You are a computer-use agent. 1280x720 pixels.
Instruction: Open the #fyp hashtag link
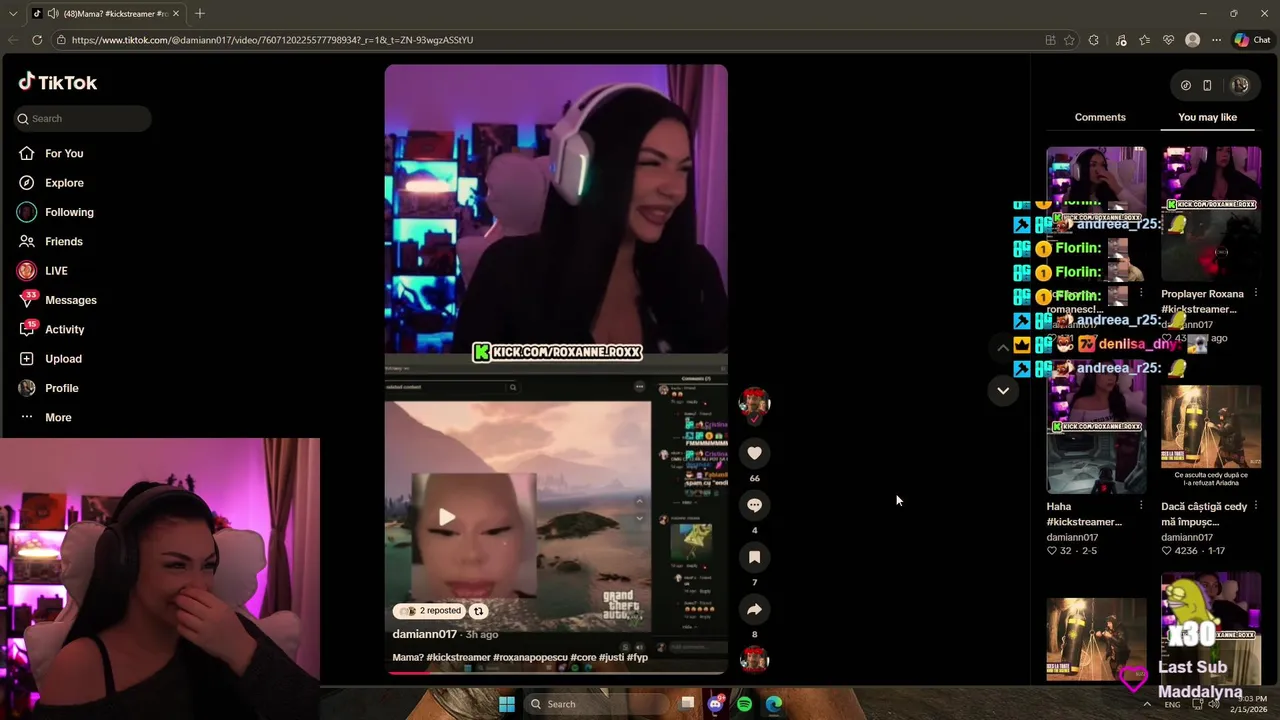point(637,657)
